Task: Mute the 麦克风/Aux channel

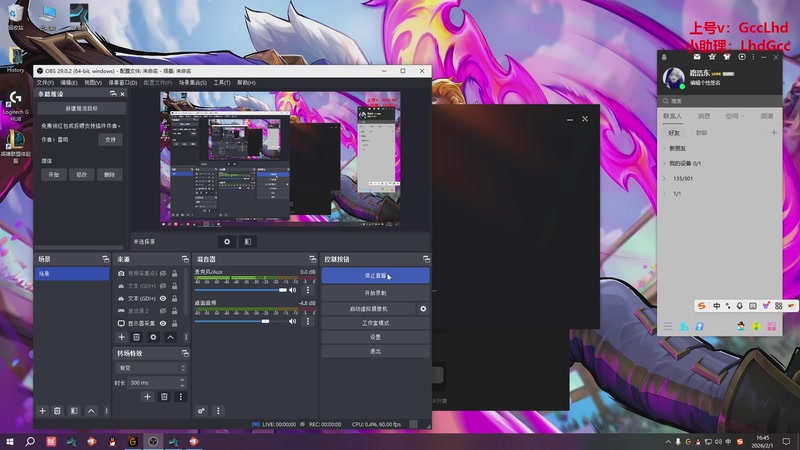Action: coord(292,290)
